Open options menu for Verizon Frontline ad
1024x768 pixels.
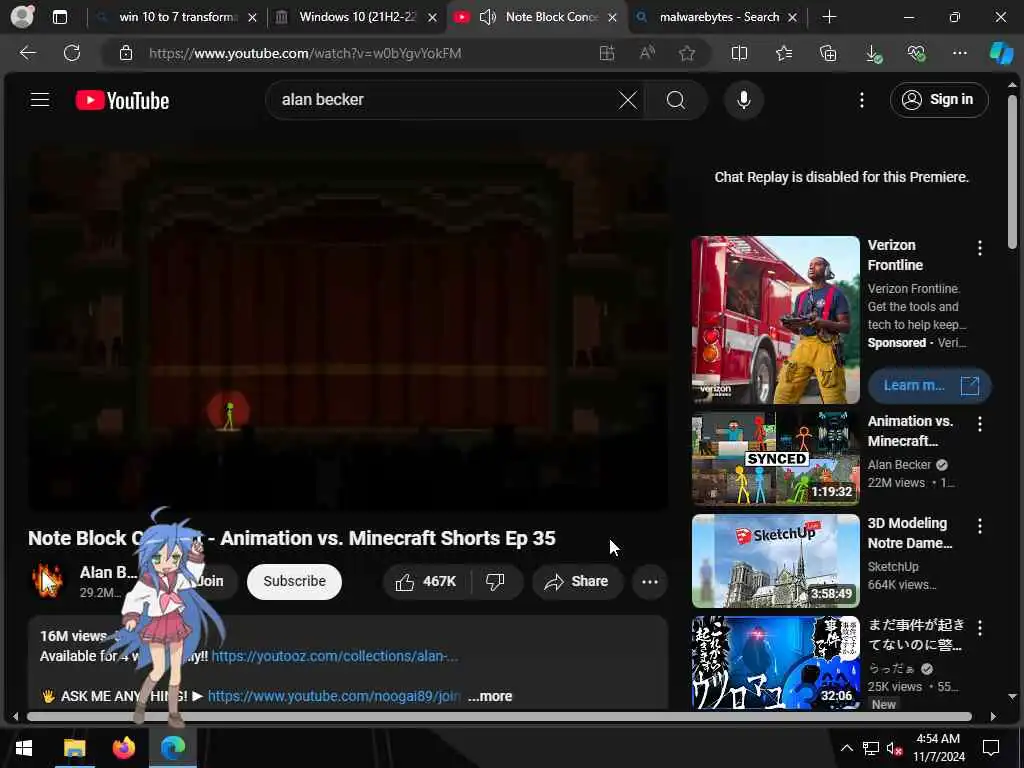(x=980, y=248)
